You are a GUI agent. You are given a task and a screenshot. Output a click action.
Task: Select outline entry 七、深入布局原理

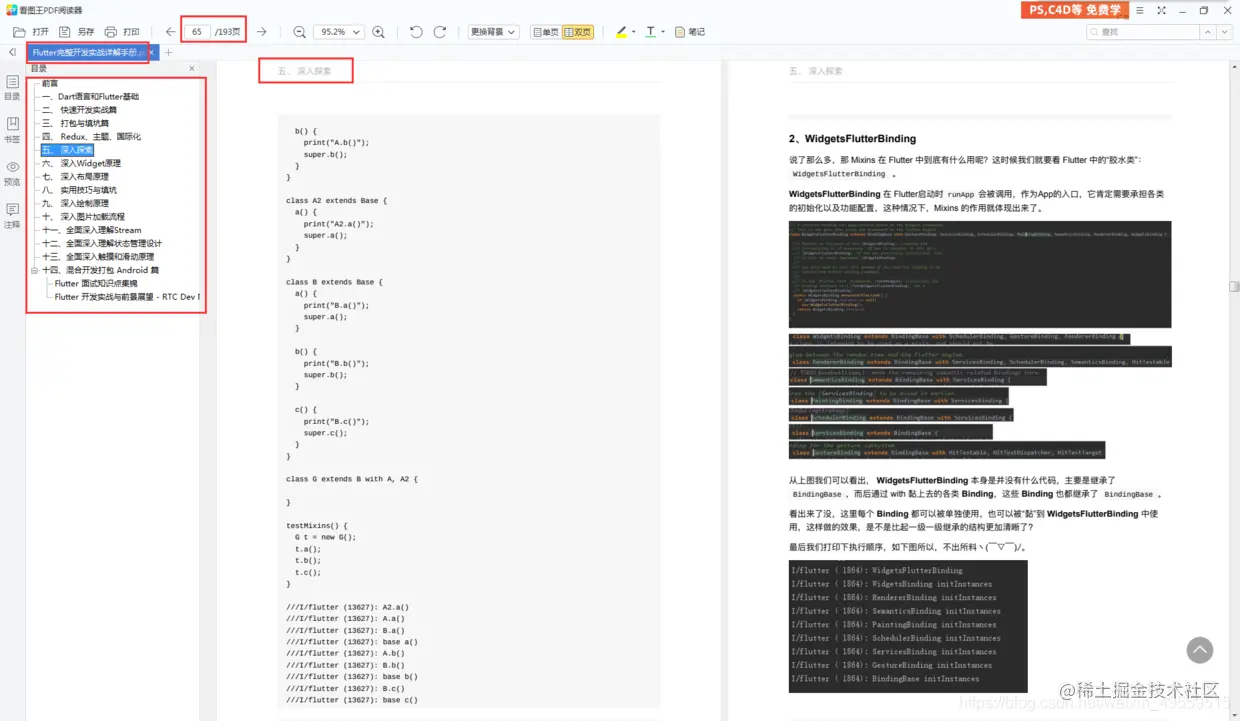coord(75,177)
